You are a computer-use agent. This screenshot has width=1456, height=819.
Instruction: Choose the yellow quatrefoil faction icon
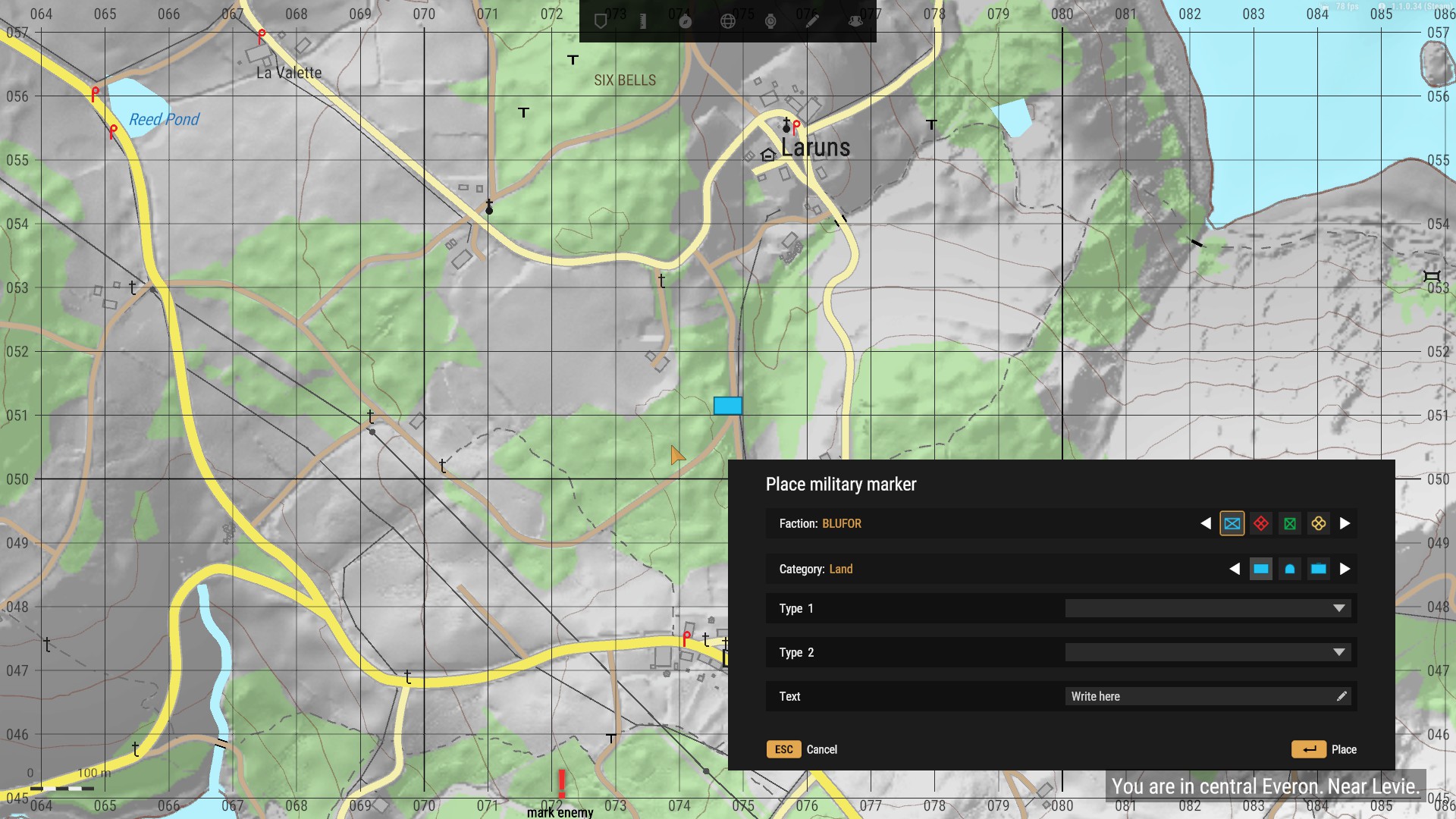coord(1319,523)
